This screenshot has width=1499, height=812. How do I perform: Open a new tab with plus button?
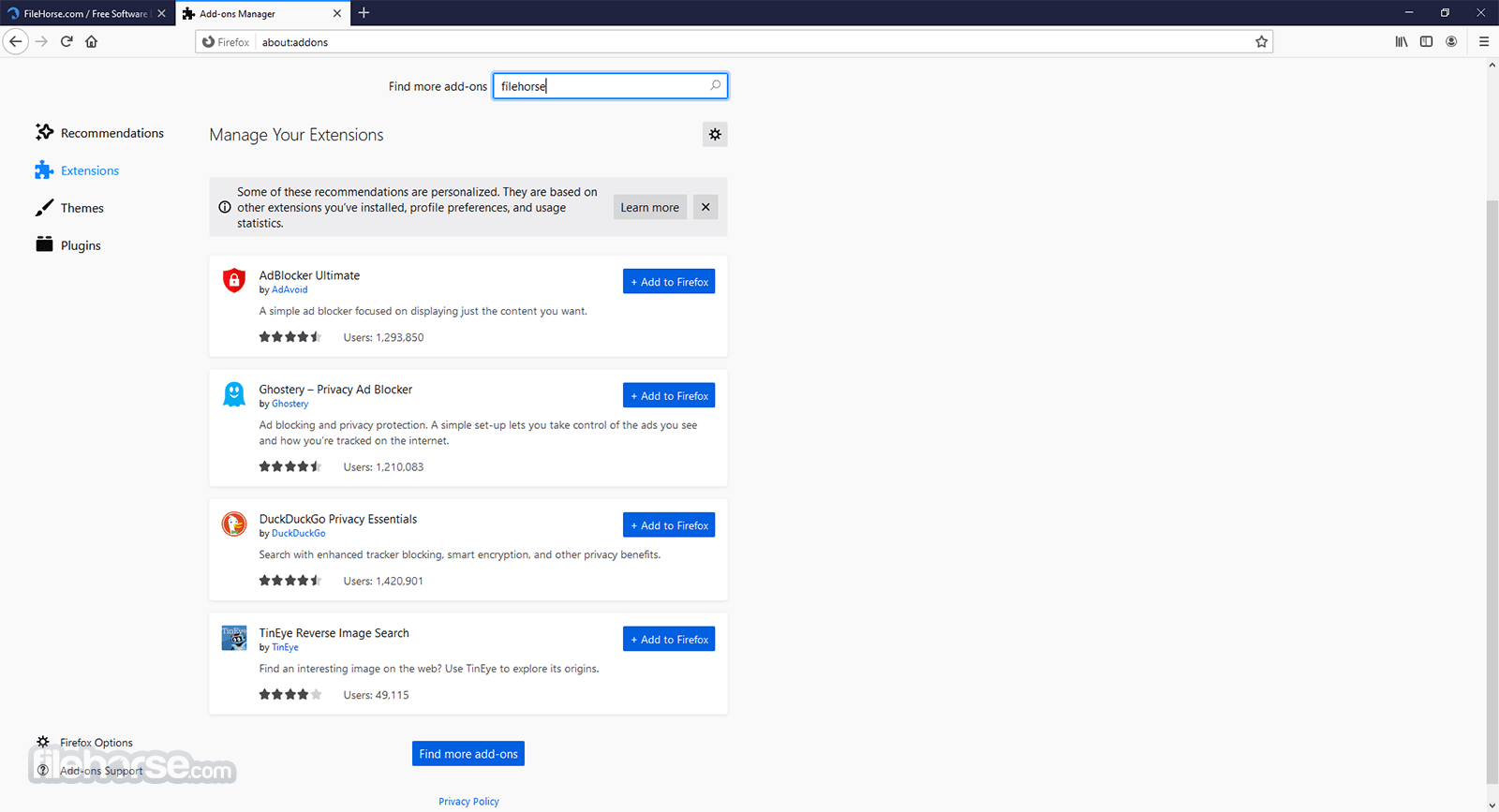(x=364, y=12)
